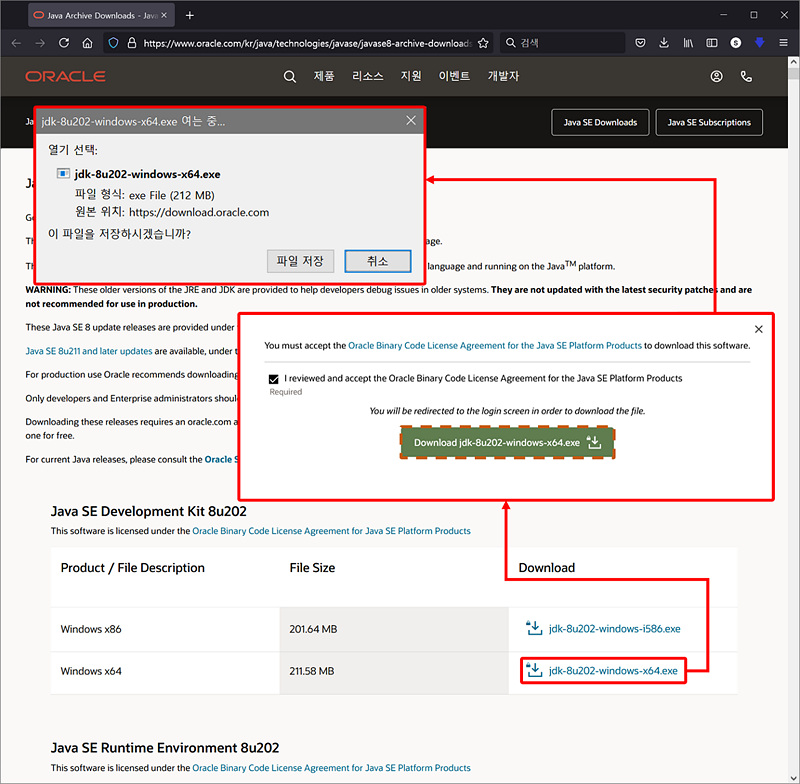The image size is (800, 784).
Task: Click the jdk-8u202-windows-x64.exe file name in dialog
Action: [147, 174]
